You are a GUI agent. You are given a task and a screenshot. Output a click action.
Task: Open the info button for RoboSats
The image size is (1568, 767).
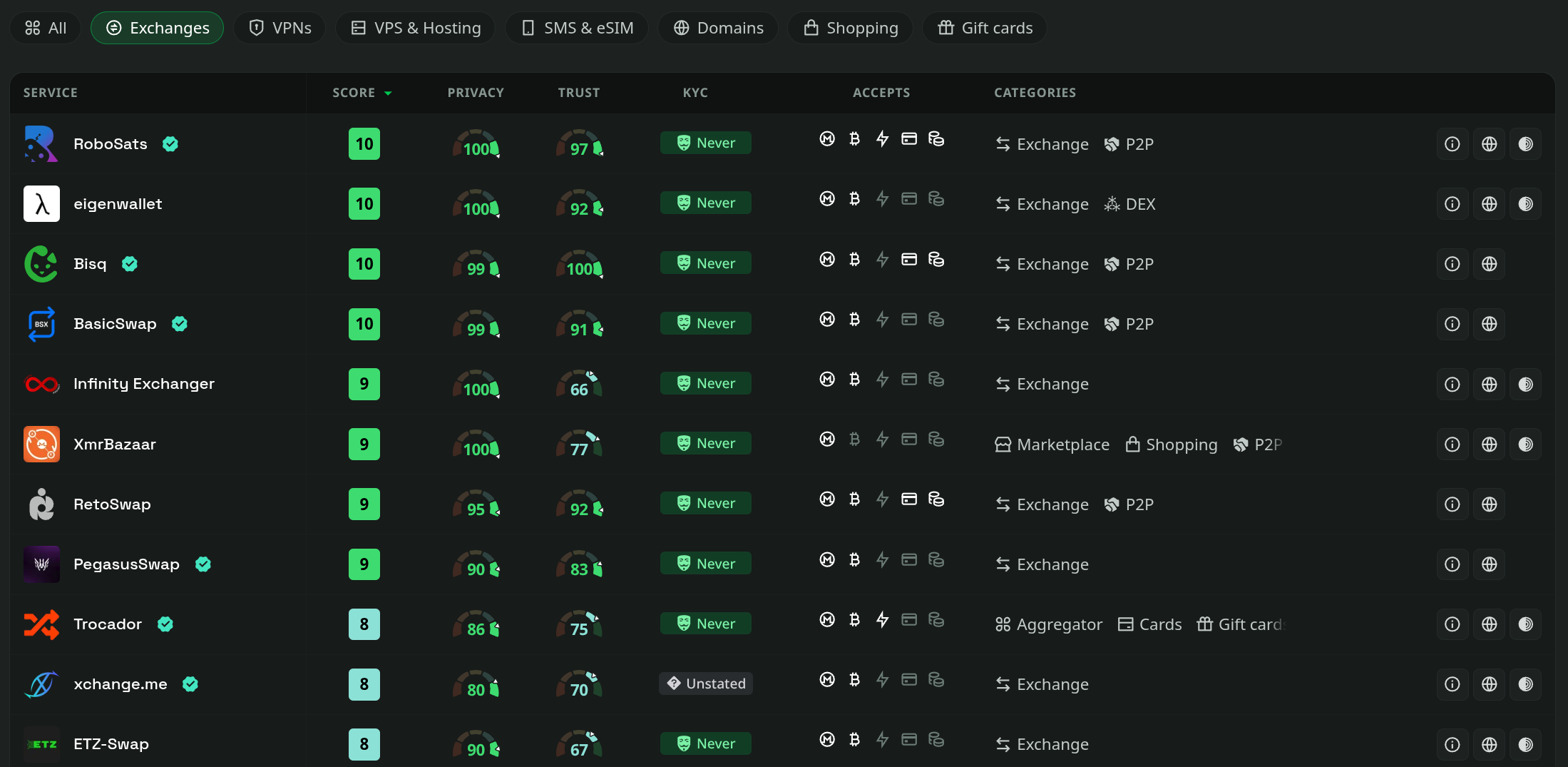pos(1452,144)
